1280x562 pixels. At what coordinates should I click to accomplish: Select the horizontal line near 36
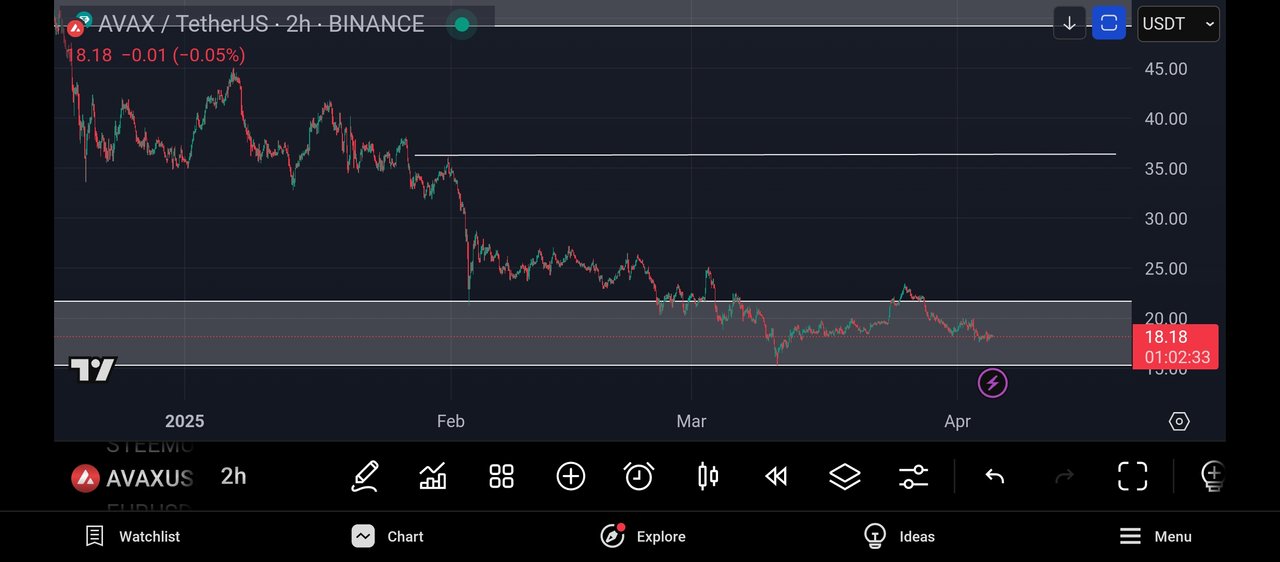tap(765, 155)
